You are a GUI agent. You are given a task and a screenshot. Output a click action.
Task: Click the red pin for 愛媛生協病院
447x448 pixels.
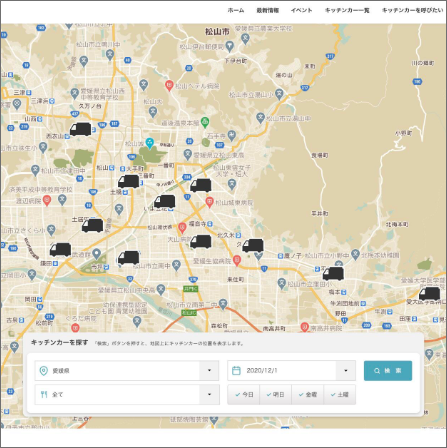tap(237, 260)
